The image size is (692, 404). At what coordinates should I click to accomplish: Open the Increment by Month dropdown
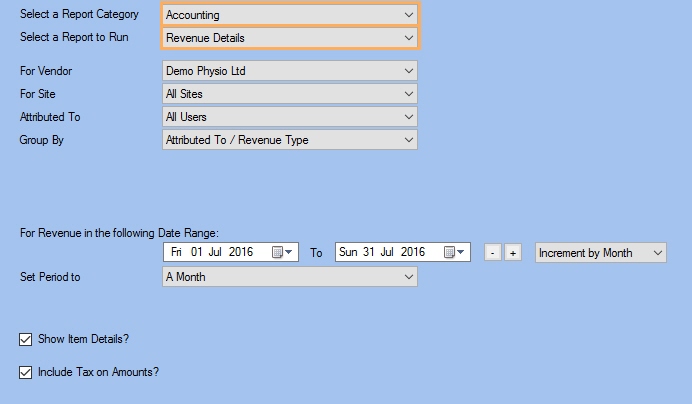coord(601,253)
